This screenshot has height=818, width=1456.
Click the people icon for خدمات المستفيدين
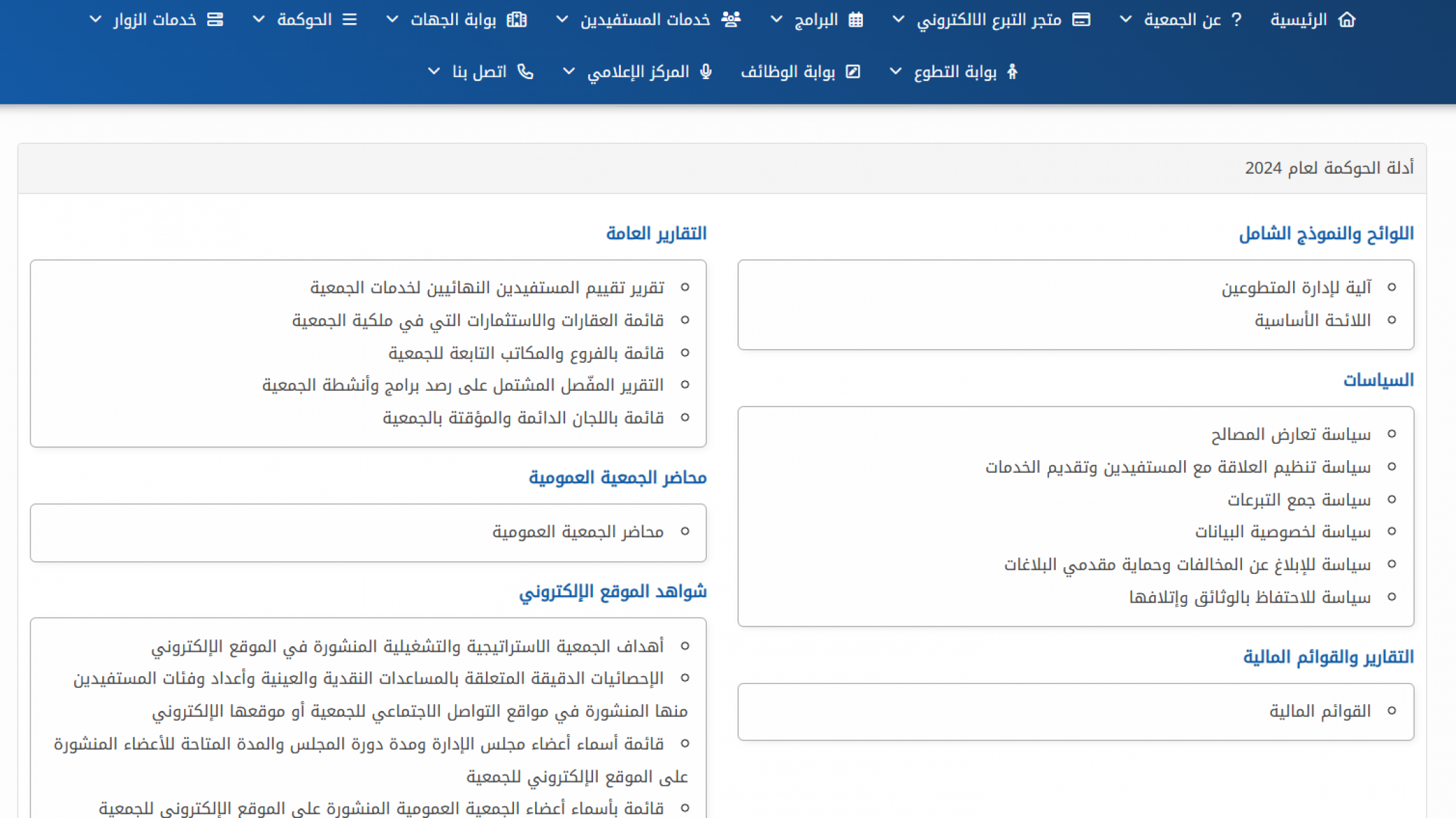[x=731, y=20]
